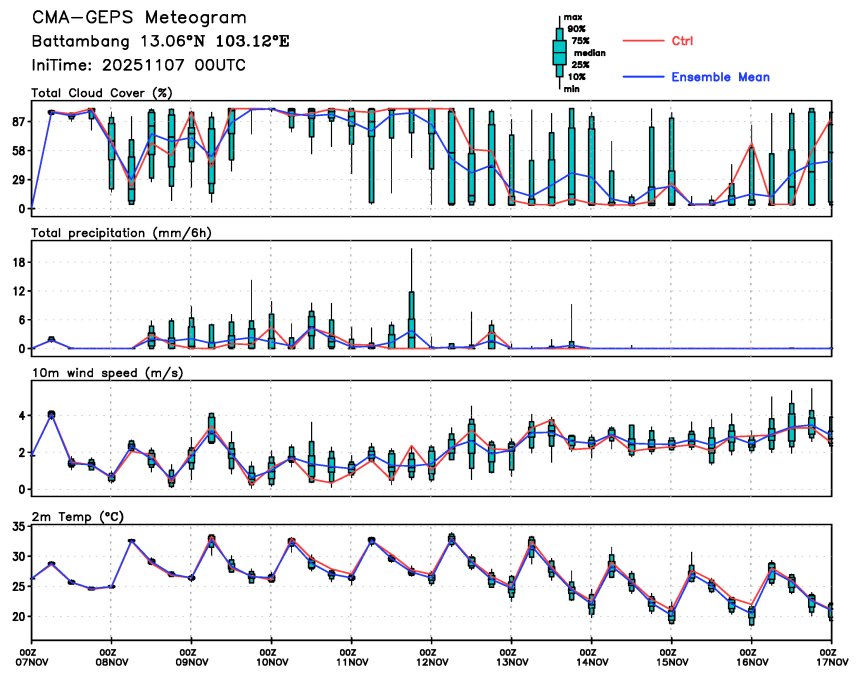
Task: Click the CMA-GEPS Meteogram title
Action: click(139, 17)
